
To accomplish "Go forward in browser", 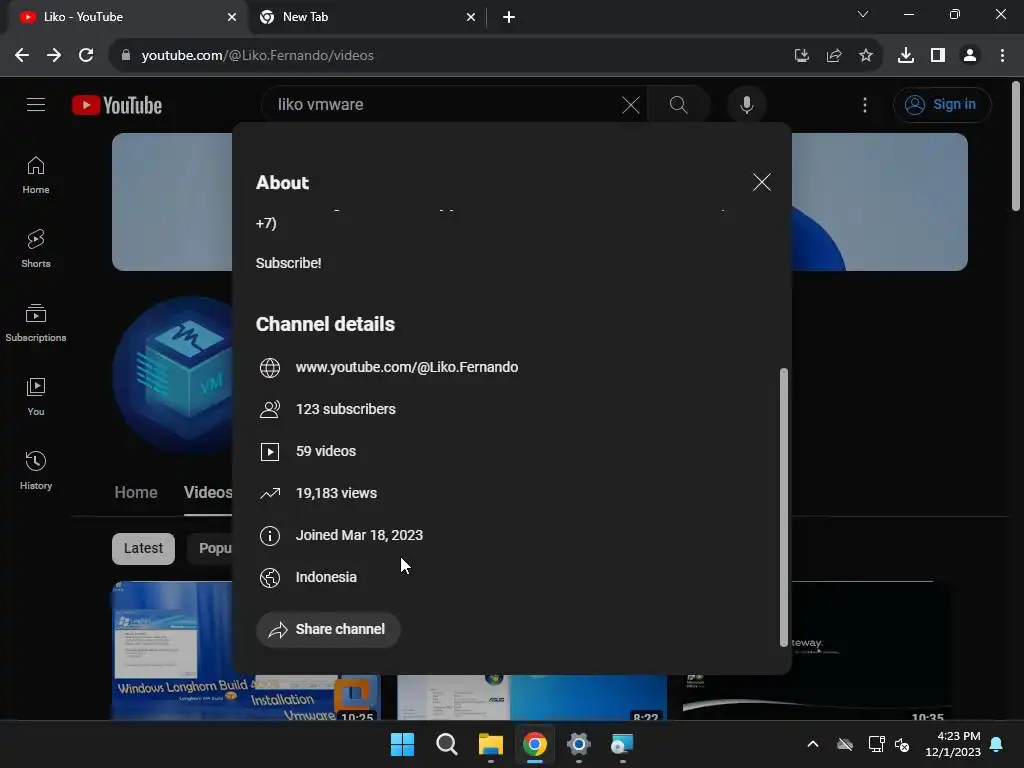I will (54, 56).
